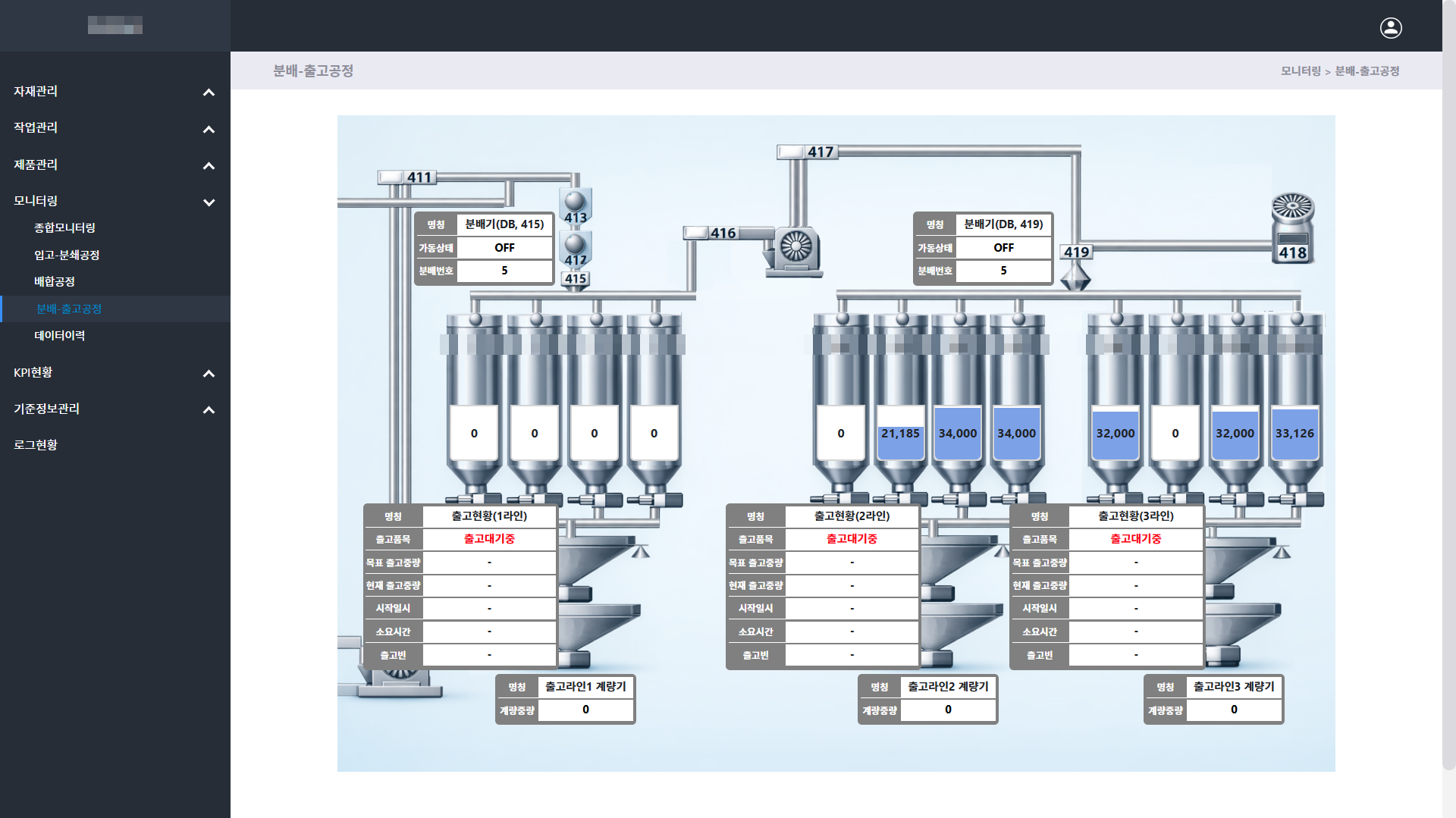Open 종합모니터링 submenu item
Image resolution: width=1456 pixels, height=818 pixels.
64,227
